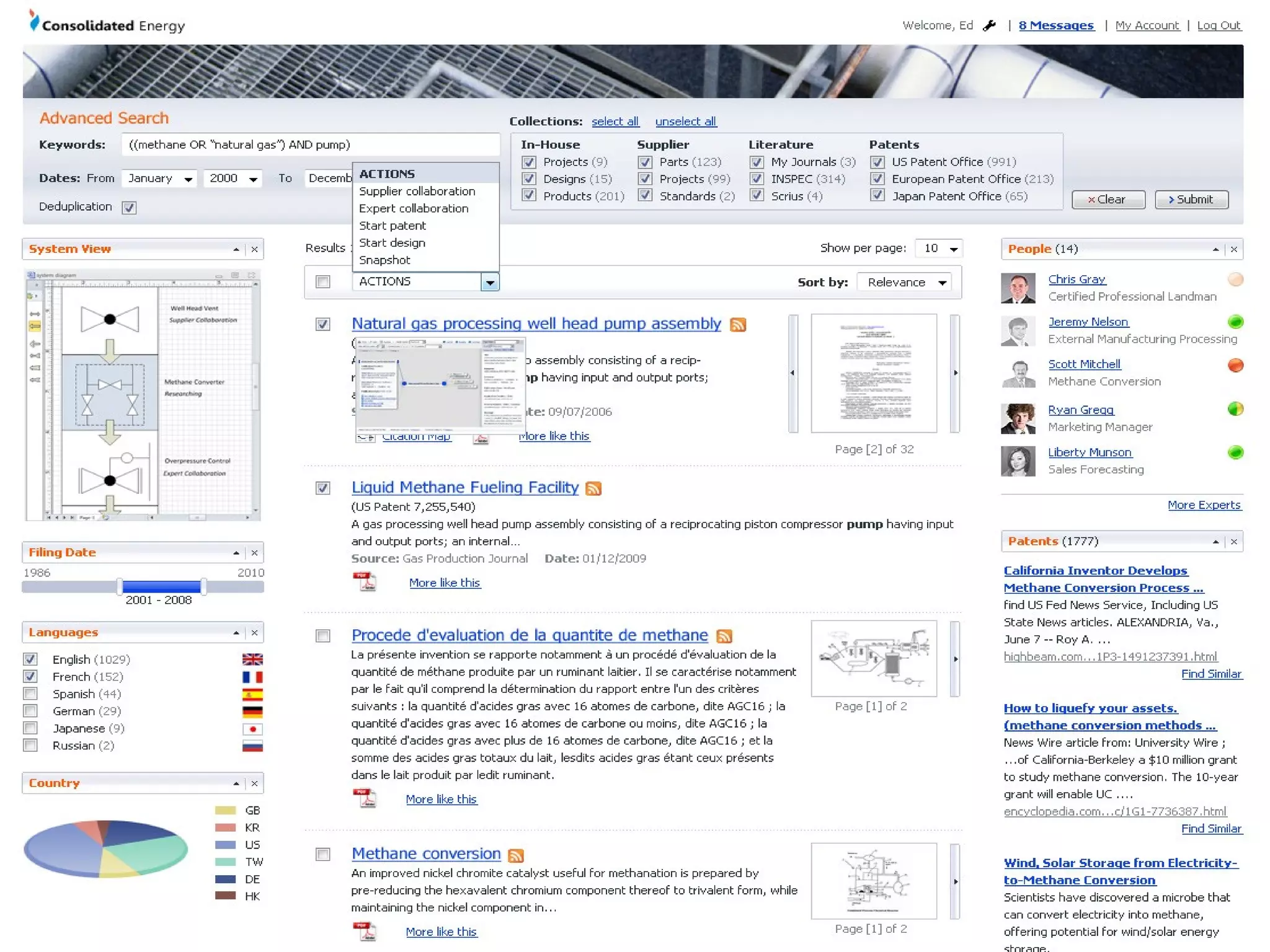Uncheck the US Patent Office collection

[877, 162]
